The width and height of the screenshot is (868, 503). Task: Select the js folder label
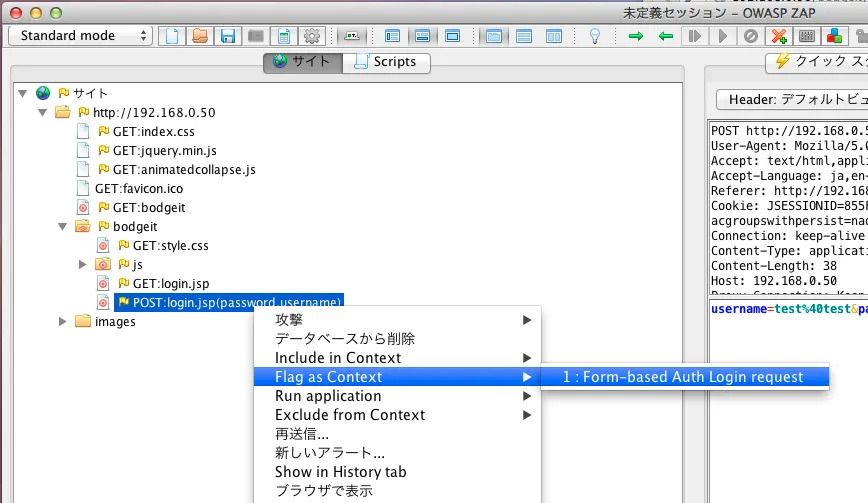coord(137,265)
